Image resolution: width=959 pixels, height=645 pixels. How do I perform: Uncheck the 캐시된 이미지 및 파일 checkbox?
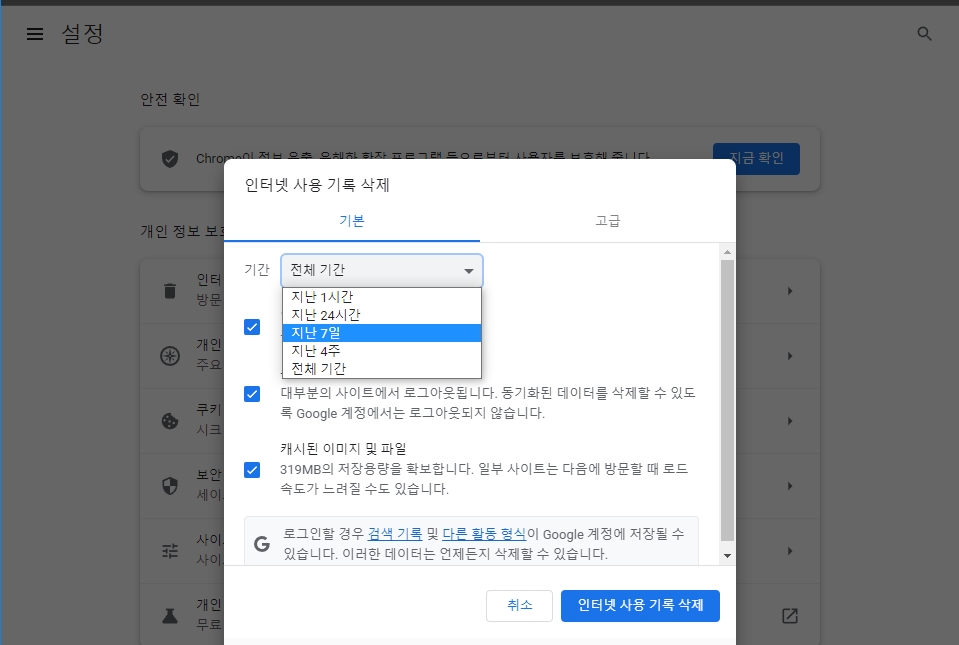pyautogui.click(x=252, y=470)
